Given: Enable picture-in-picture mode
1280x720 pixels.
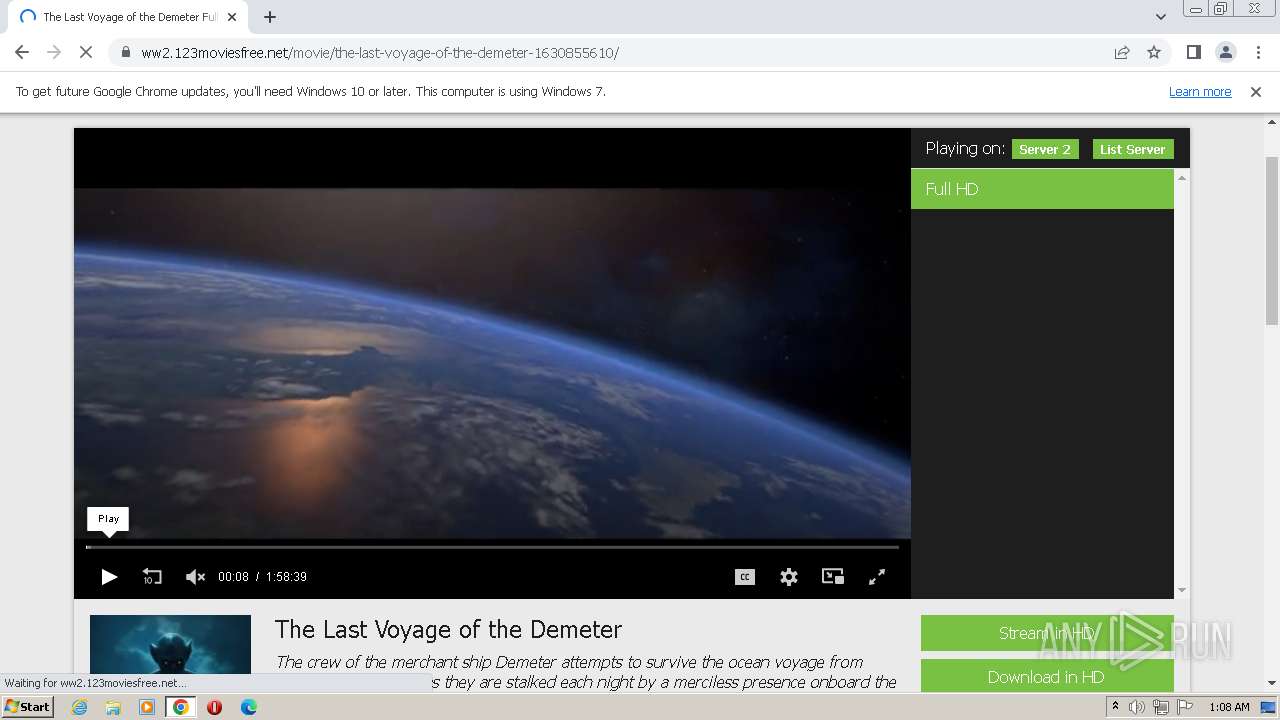Looking at the screenshot, I should tap(833, 576).
